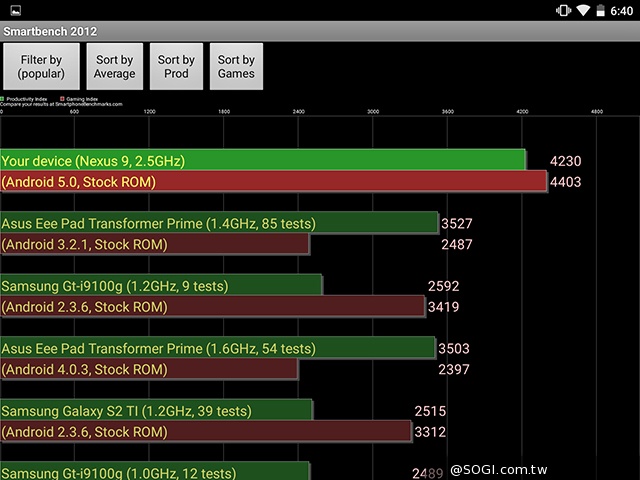Click the clock showing 6:40
The image size is (640, 480).
coord(623,10)
